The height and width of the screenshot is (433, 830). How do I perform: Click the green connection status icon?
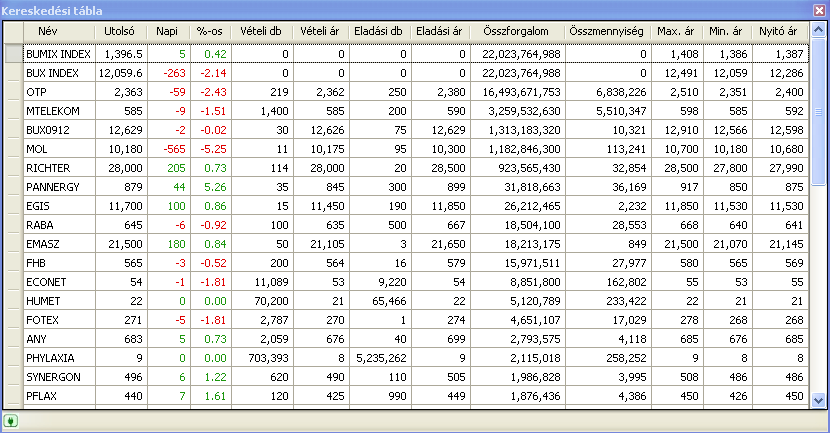(x=10, y=421)
